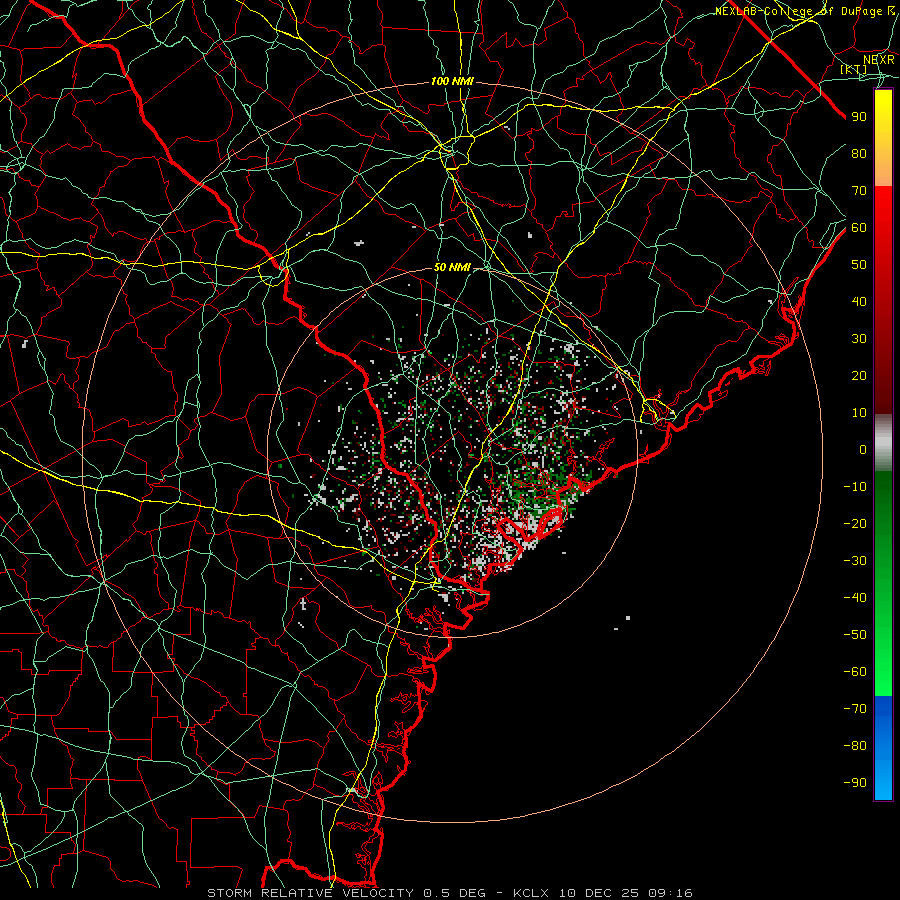Image resolution: width=900 pixels, height=900 pixels.
Task: Click the "STORM RELATIVE VELOCITY 0.5 DEG" caption
Action: tap(346, 893)
